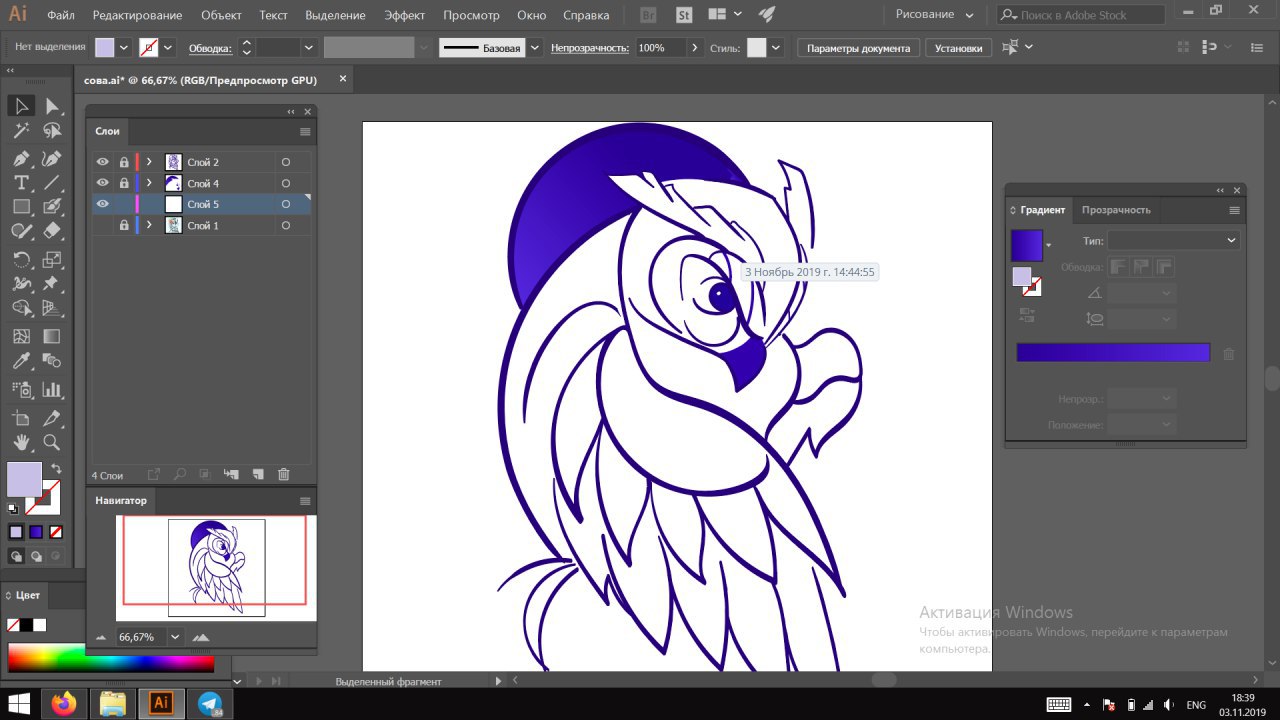Image resolution: width=1280 pixels, height=720 pixels.
Task: Delete selected layer with trash icon
Action: pos(283,475)
